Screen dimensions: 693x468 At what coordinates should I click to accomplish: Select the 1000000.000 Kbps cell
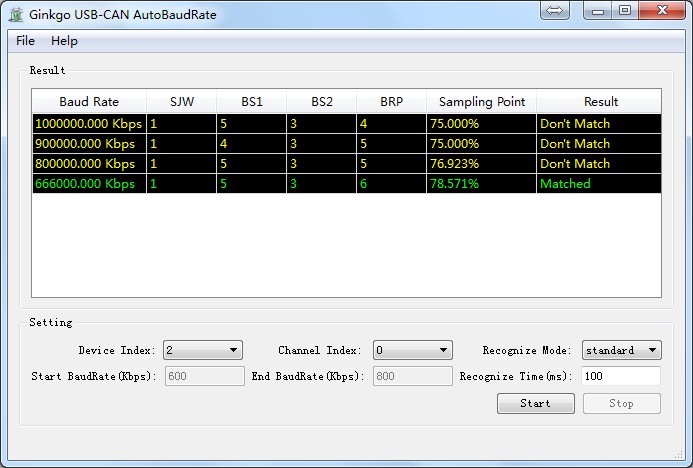pos(89,124)
